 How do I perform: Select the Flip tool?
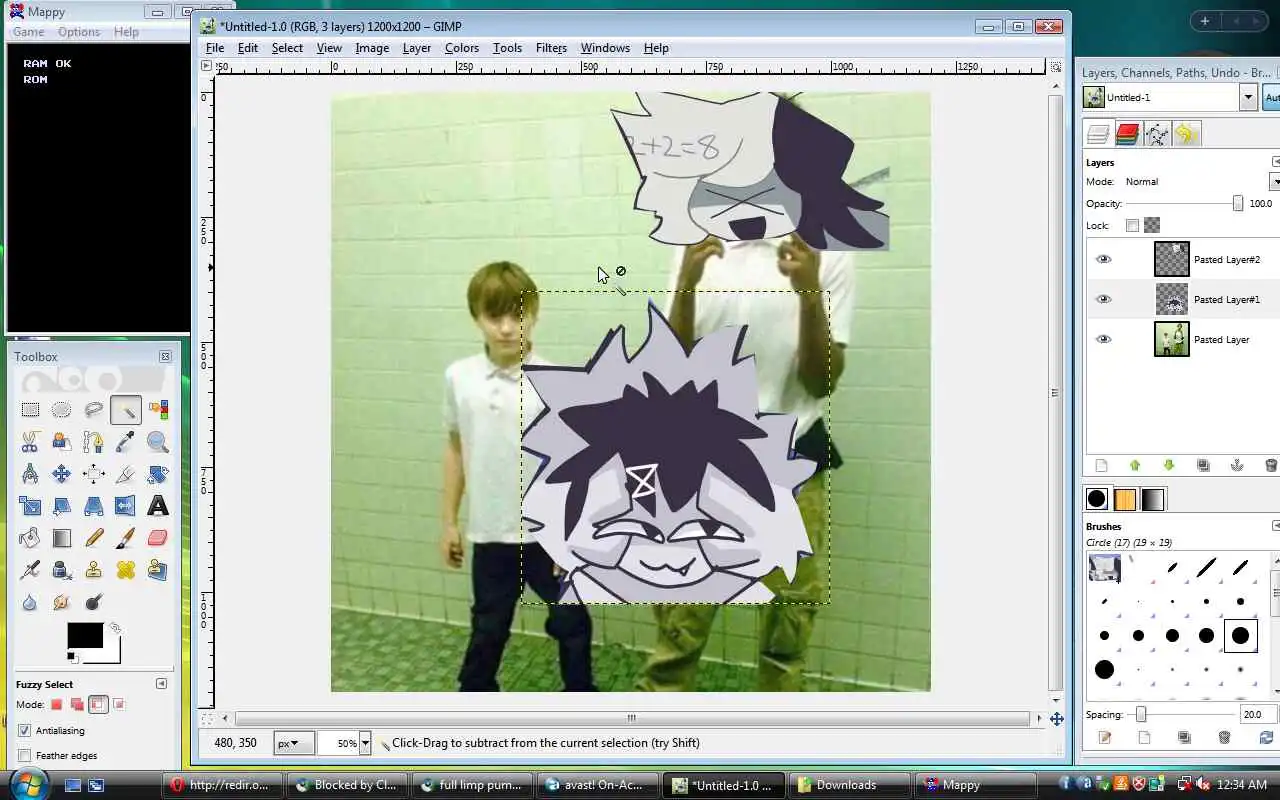click(x=126, y=506)
